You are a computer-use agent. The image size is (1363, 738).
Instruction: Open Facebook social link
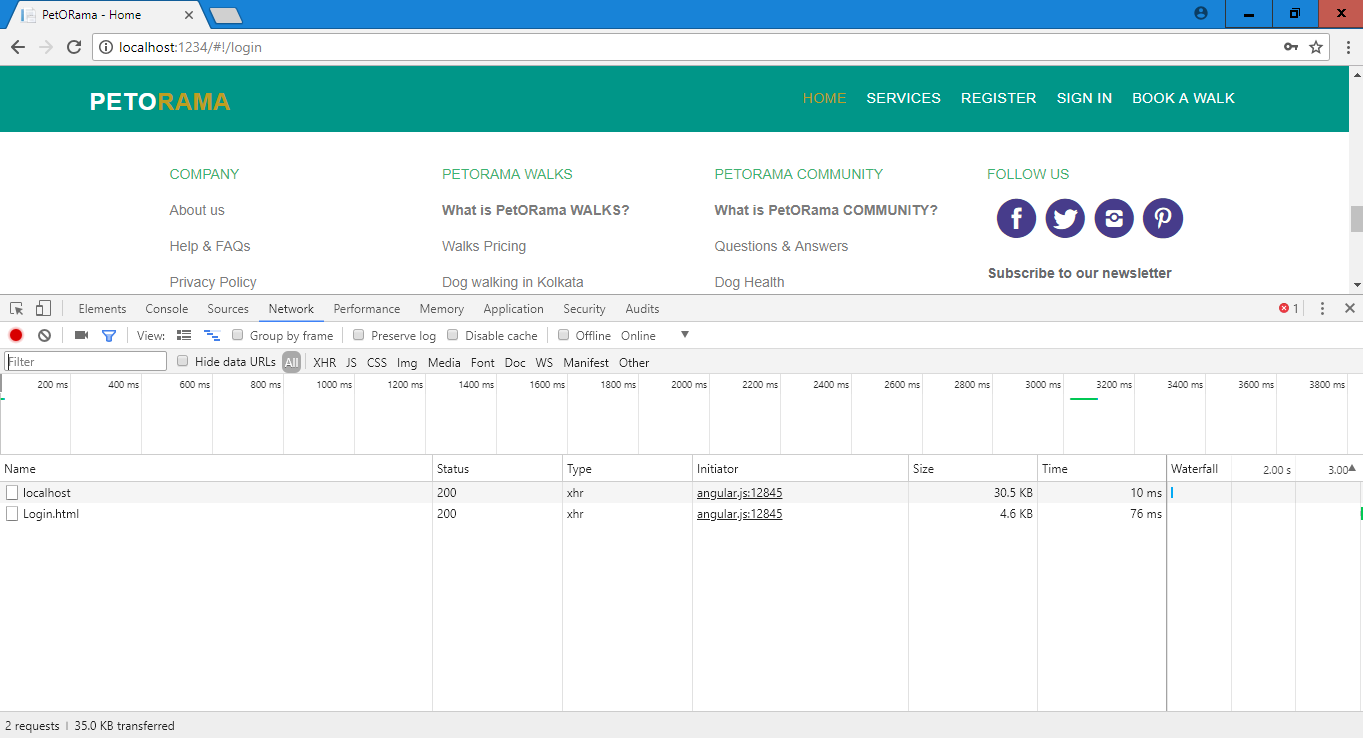point(1016,218)
